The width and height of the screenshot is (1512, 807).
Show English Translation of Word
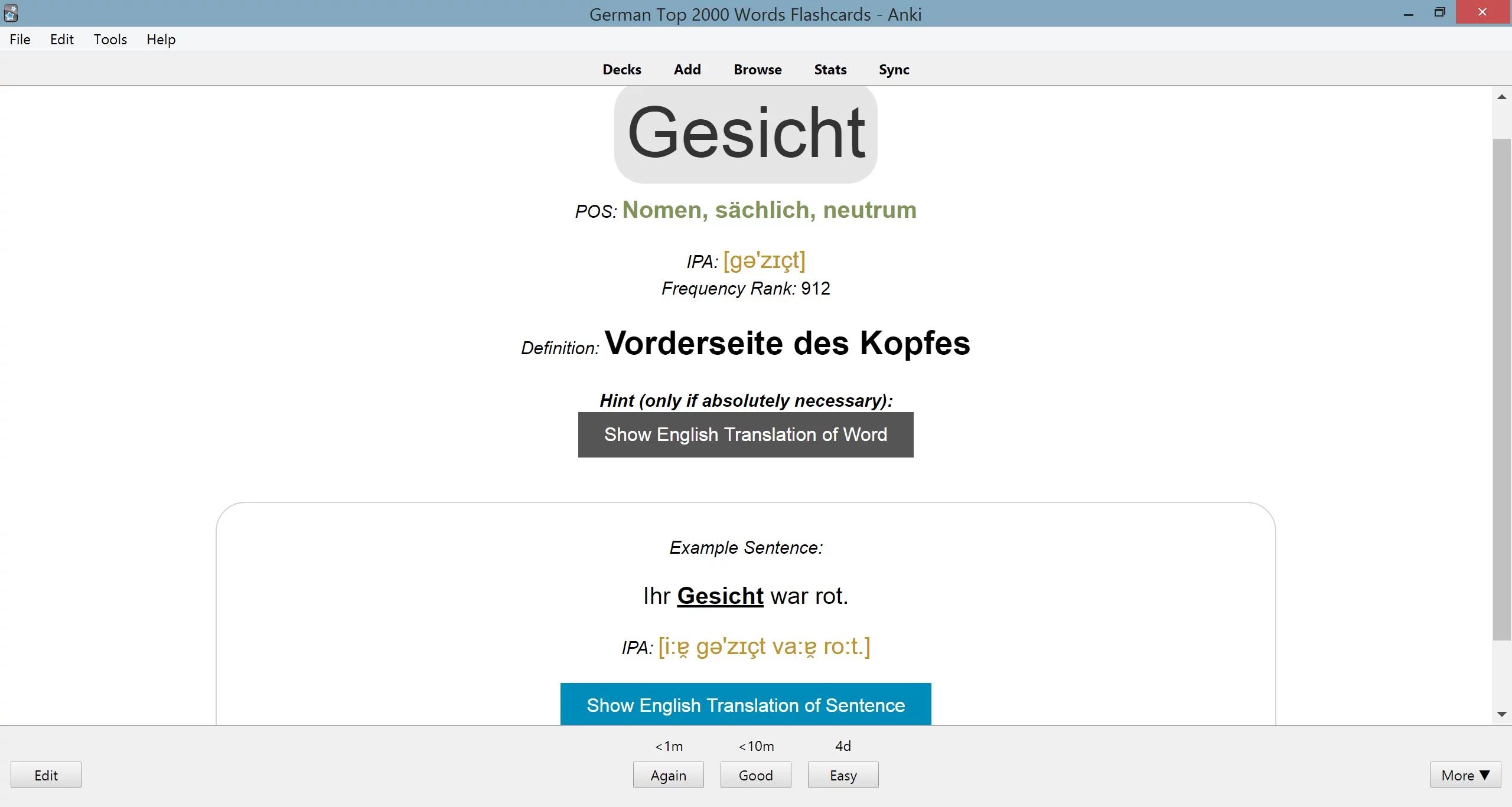tap(745, 434)
